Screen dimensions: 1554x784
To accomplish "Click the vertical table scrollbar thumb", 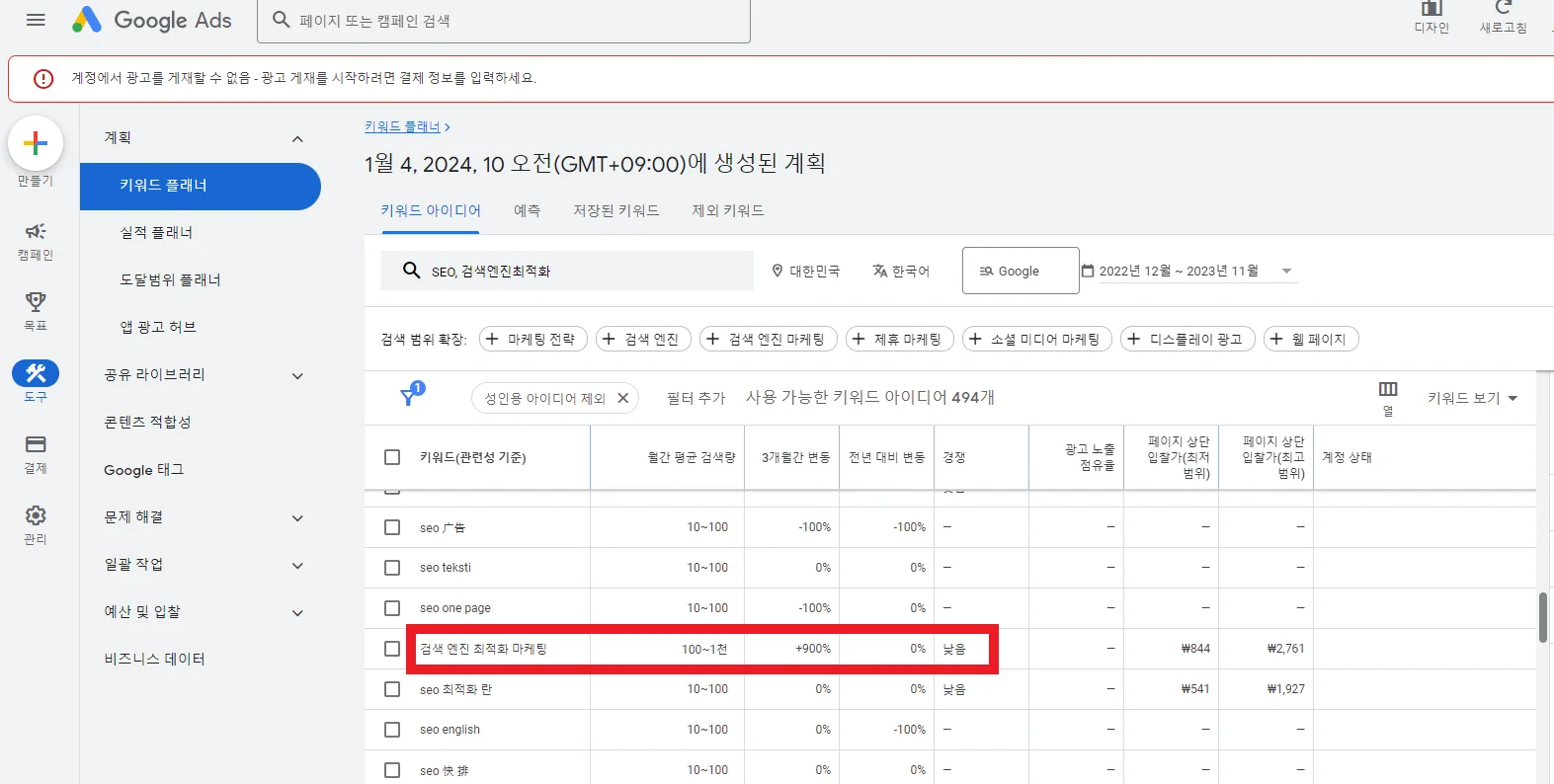I will [1543, 617].
